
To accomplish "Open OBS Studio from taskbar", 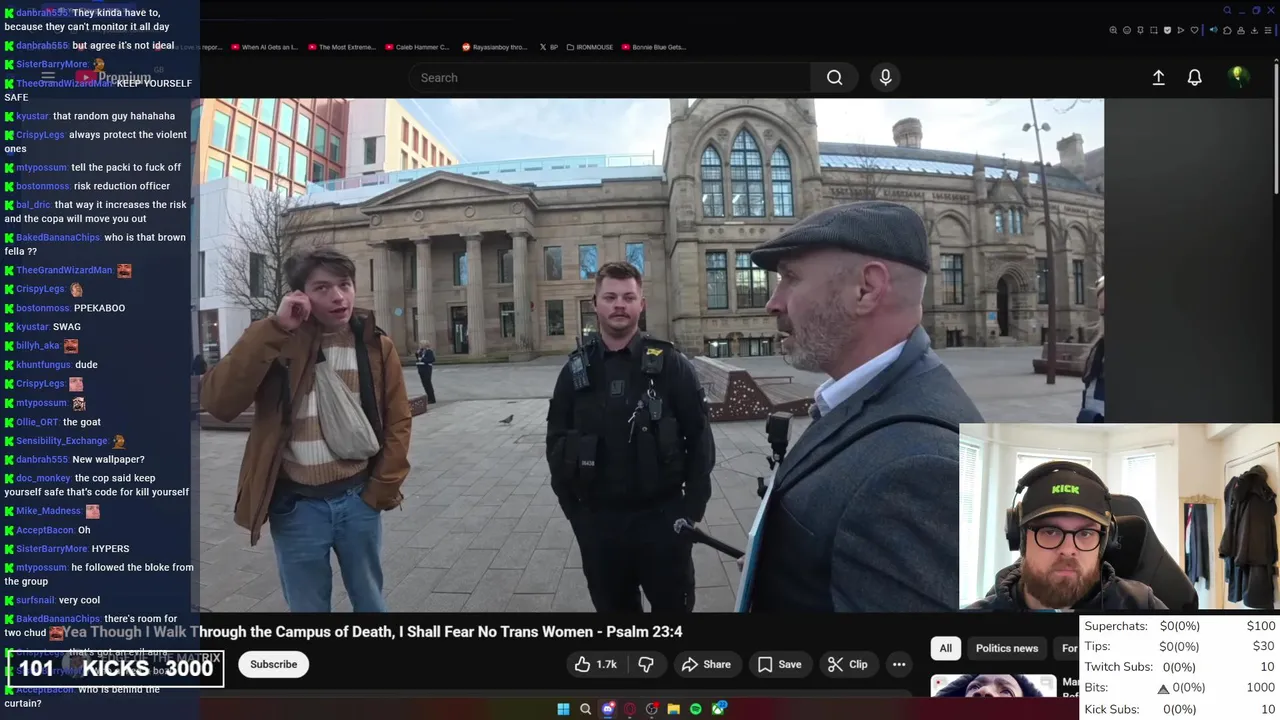I will point(652,709).
